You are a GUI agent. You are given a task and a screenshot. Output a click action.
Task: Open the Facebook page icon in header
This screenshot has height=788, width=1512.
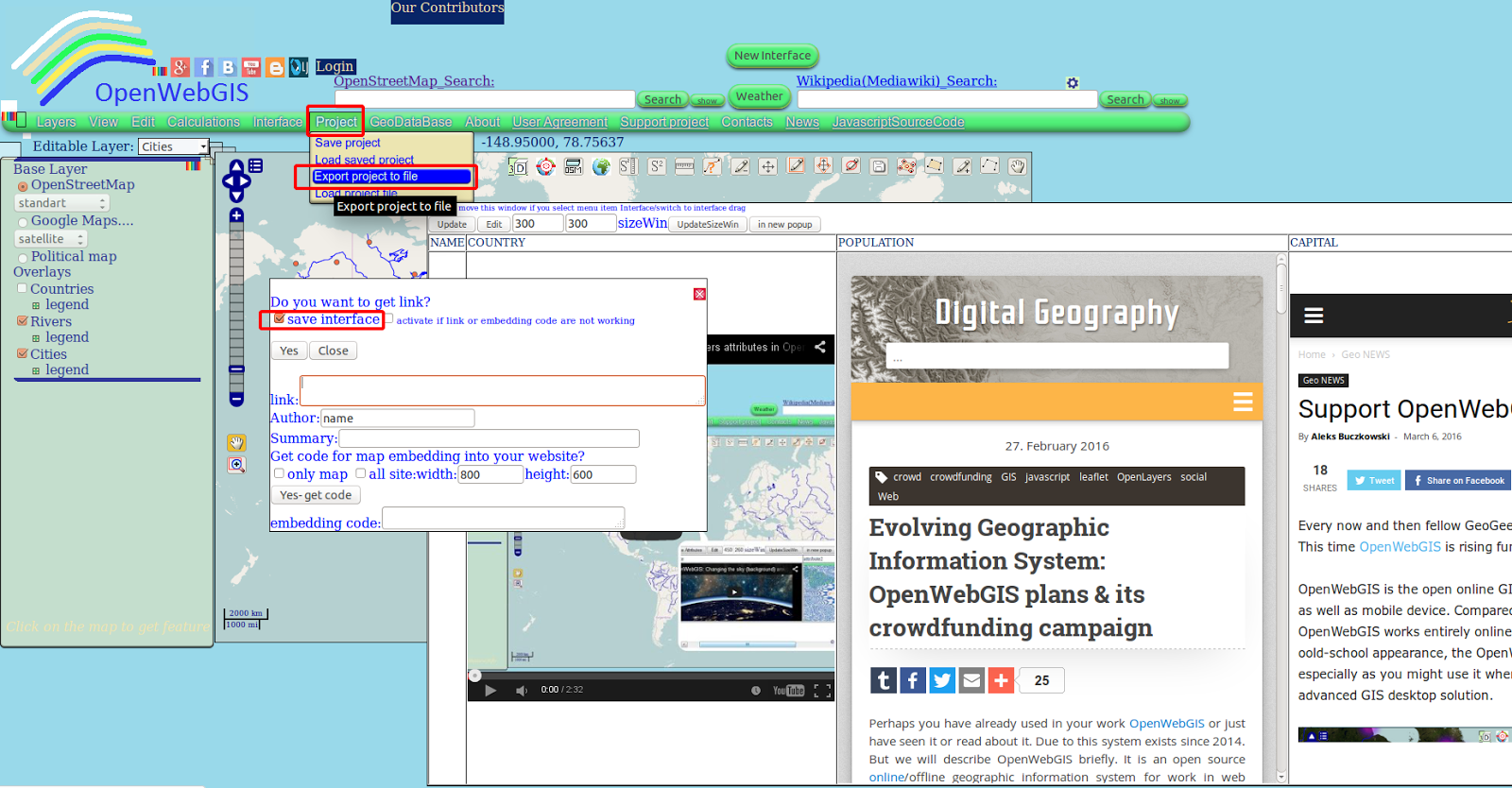(204, 67)
